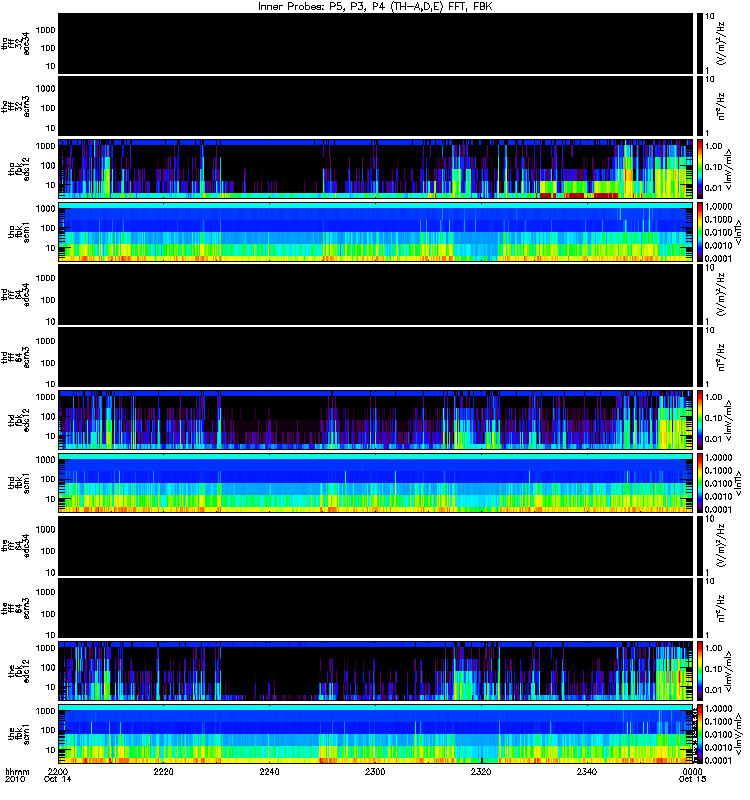Click the "0.10" color scale value of the fbk edc12

pos(713,669)
